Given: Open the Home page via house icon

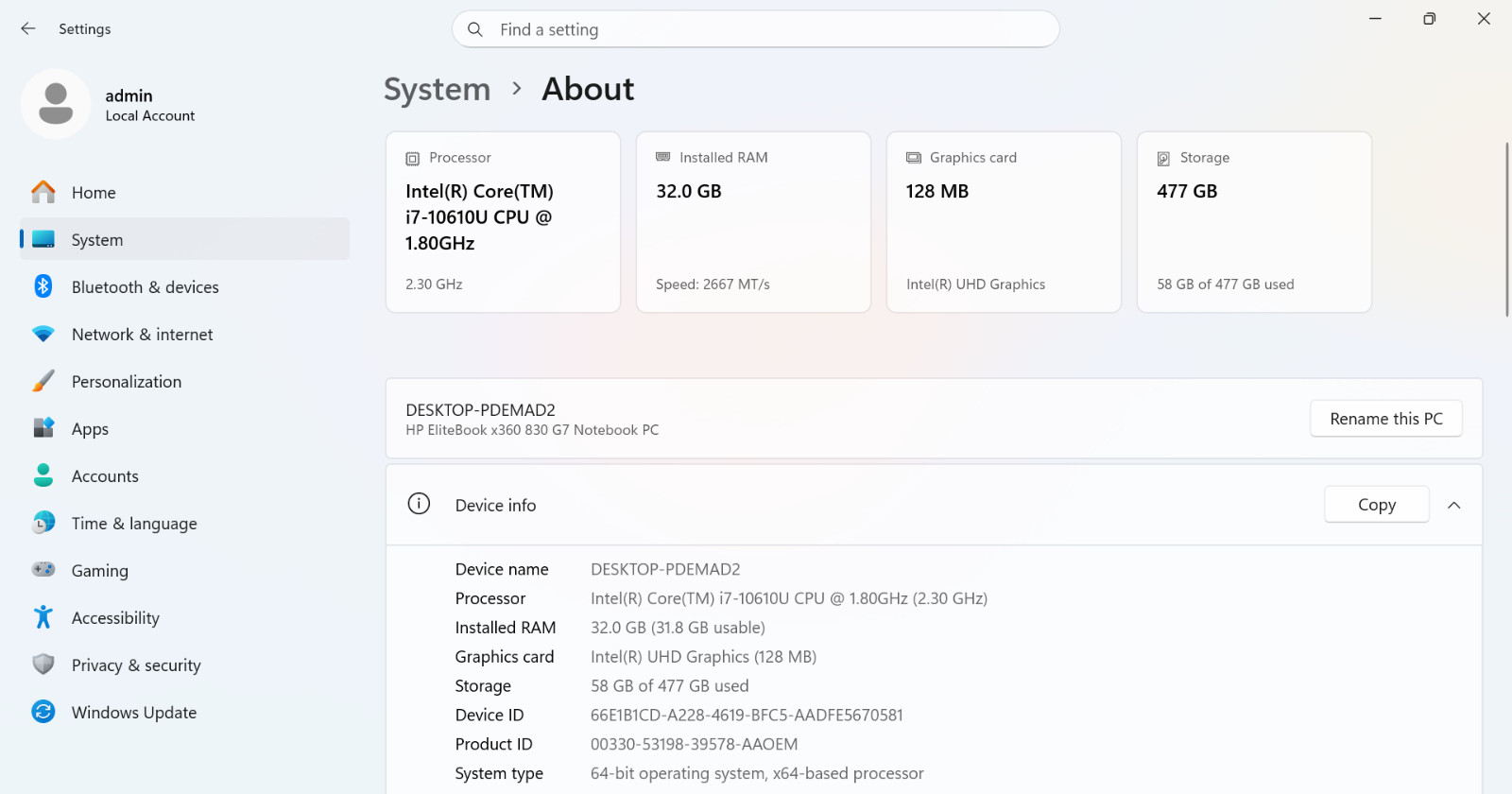Looking at the screenshot, I should point(43,192).
